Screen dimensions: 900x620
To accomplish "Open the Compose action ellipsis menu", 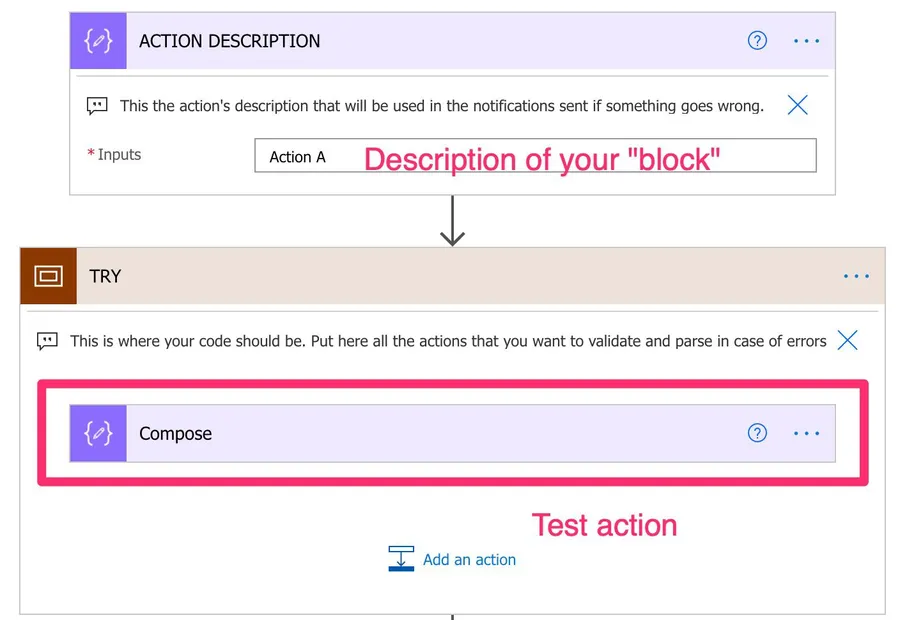I will pyautogui.click(x=806, y=433).
